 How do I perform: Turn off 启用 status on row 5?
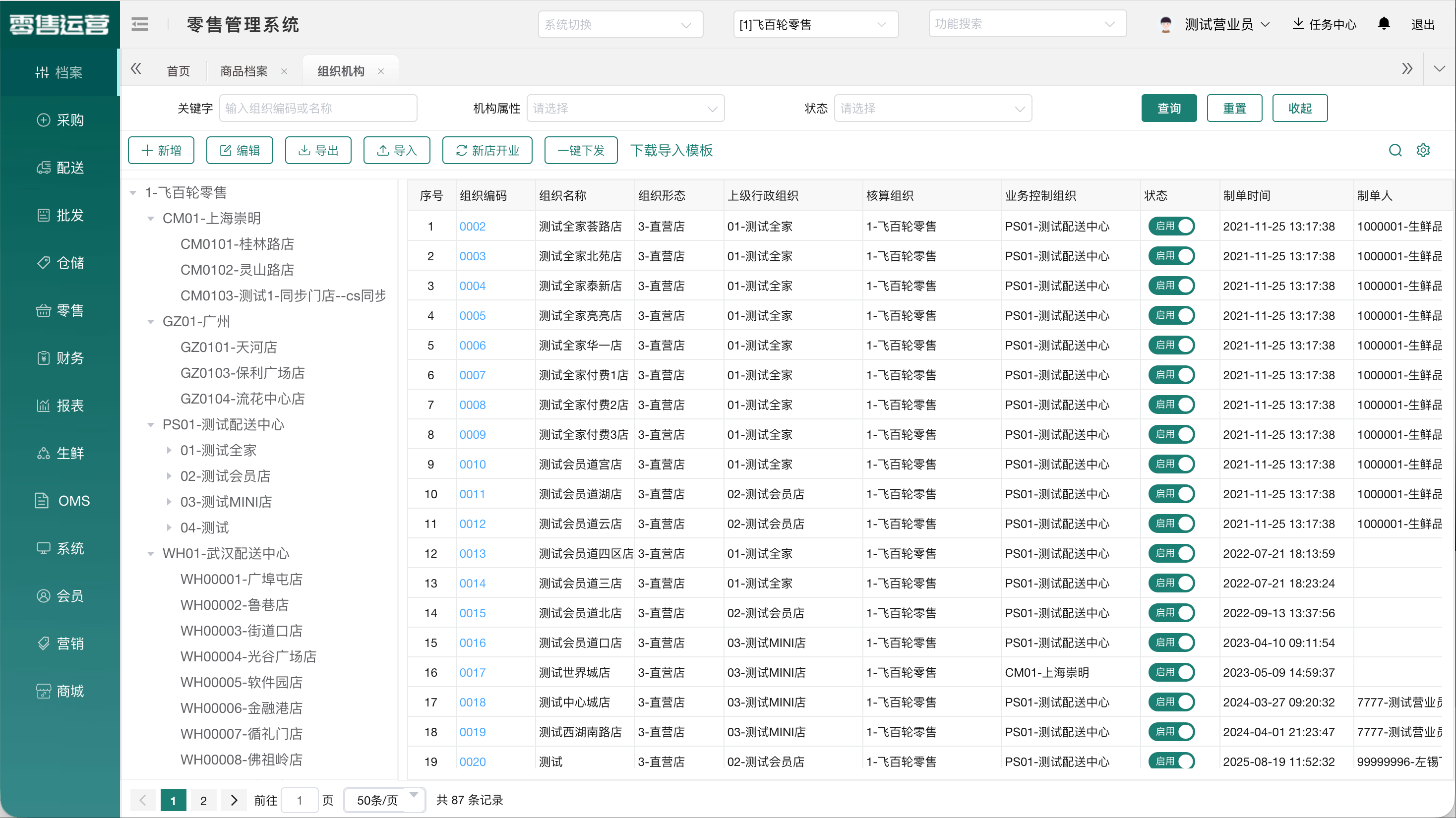pos(1172,345)
